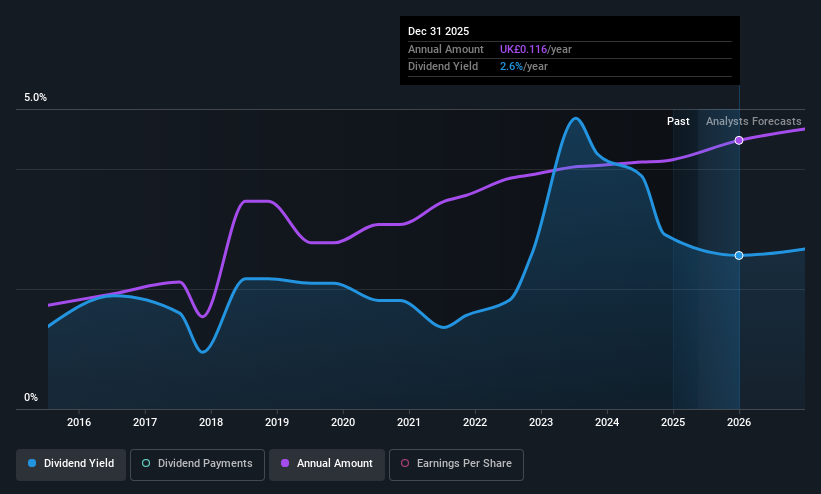The height and width of the screenshot is (494, 821).
Task: Click the 2021 x-axis label
Action: pyautogui.click(x=409, y=422)
